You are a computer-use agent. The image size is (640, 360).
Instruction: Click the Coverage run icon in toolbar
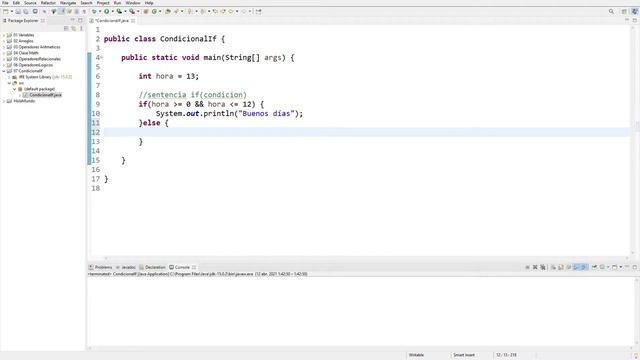(119, 11)
